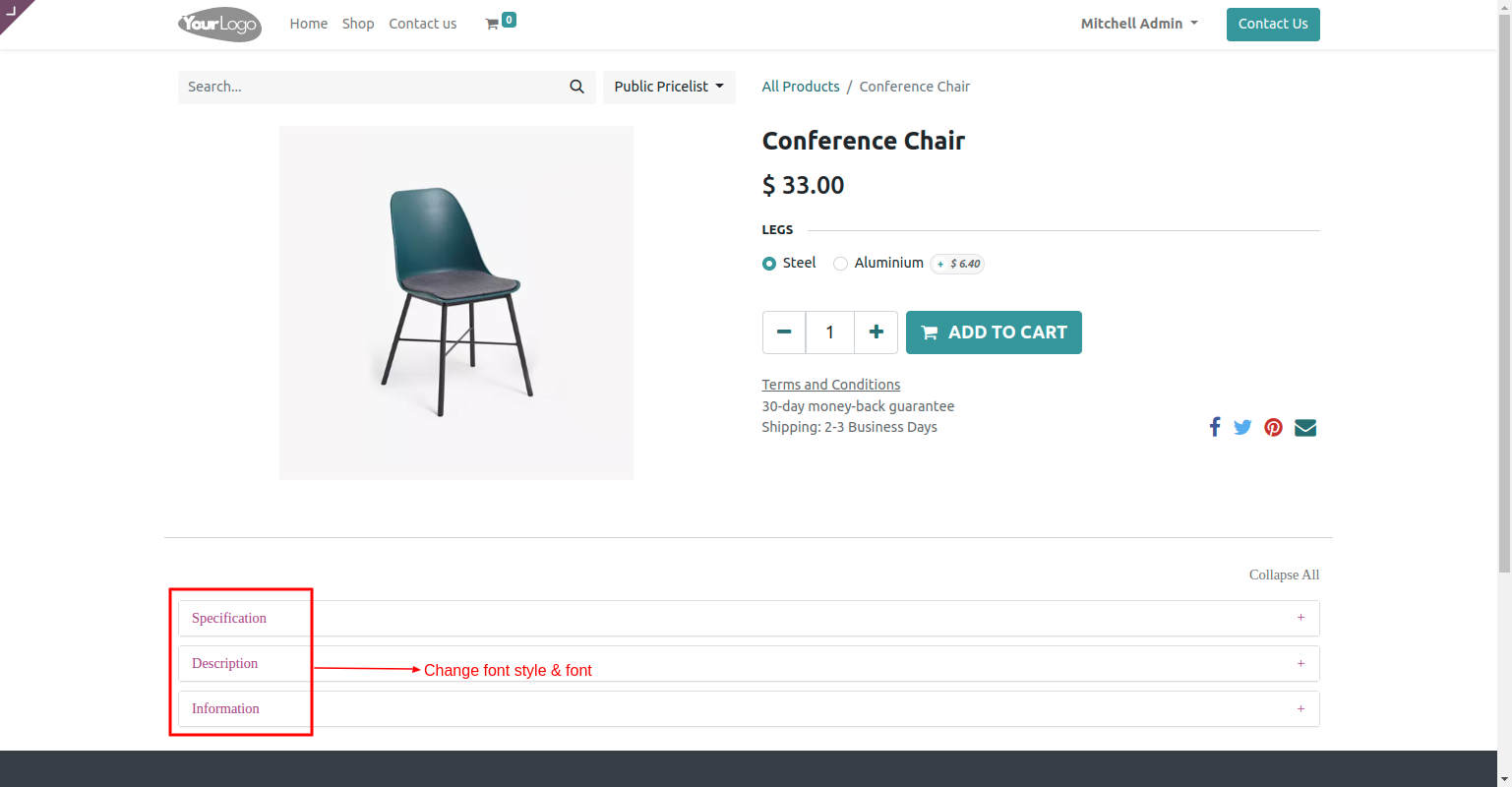Open the Home menu item
1512x787 pixels.
tap(309, 24)
